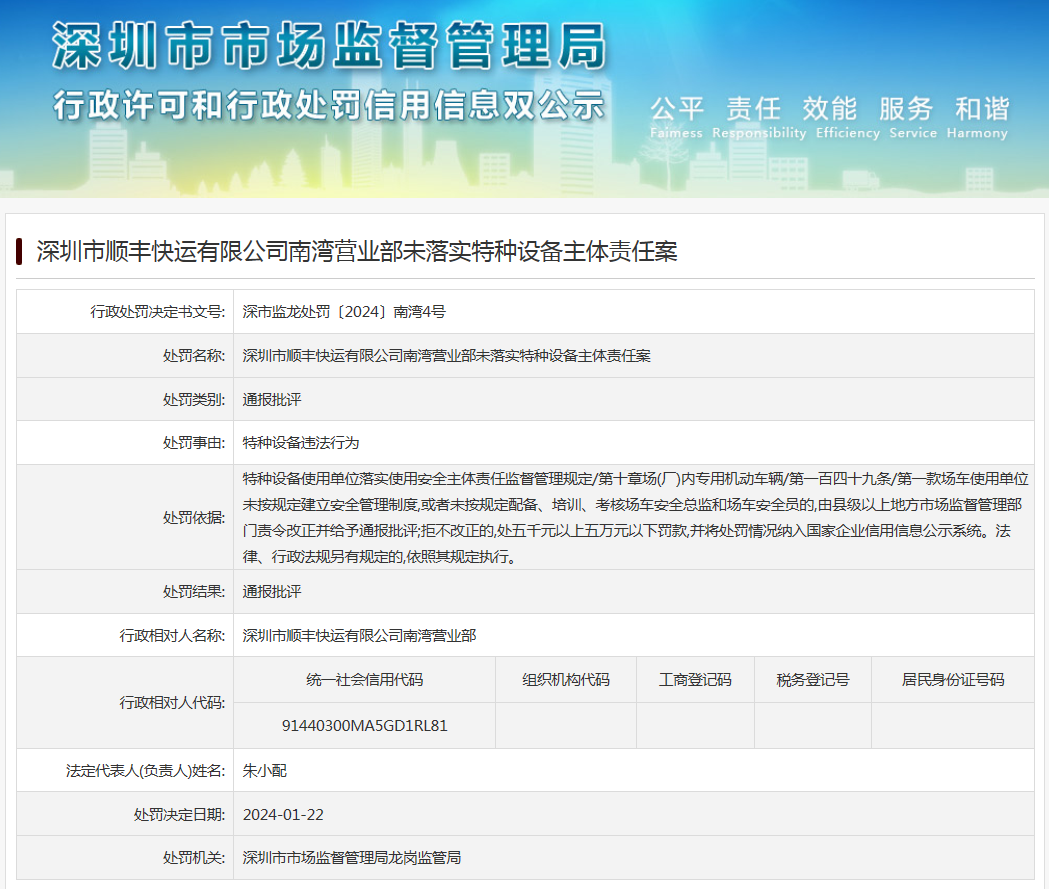Click the 组织机构代码 column header
Viewport: 1049px width, 889px height.
point(566,680)
